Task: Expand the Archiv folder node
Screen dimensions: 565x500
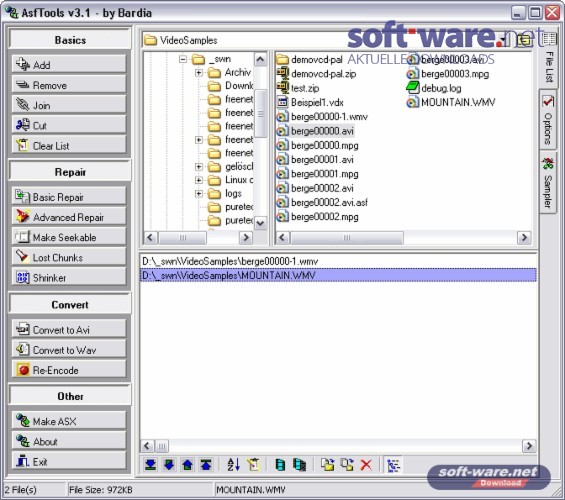Action: pyautogui.click(x=199, y=73)
